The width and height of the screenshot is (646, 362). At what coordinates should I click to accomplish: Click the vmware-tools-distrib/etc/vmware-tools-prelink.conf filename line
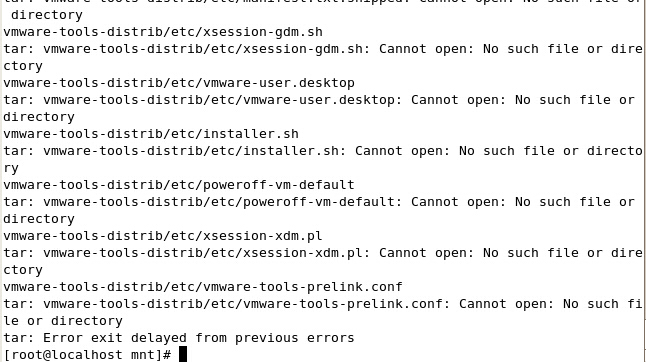(x=203, y=287)
